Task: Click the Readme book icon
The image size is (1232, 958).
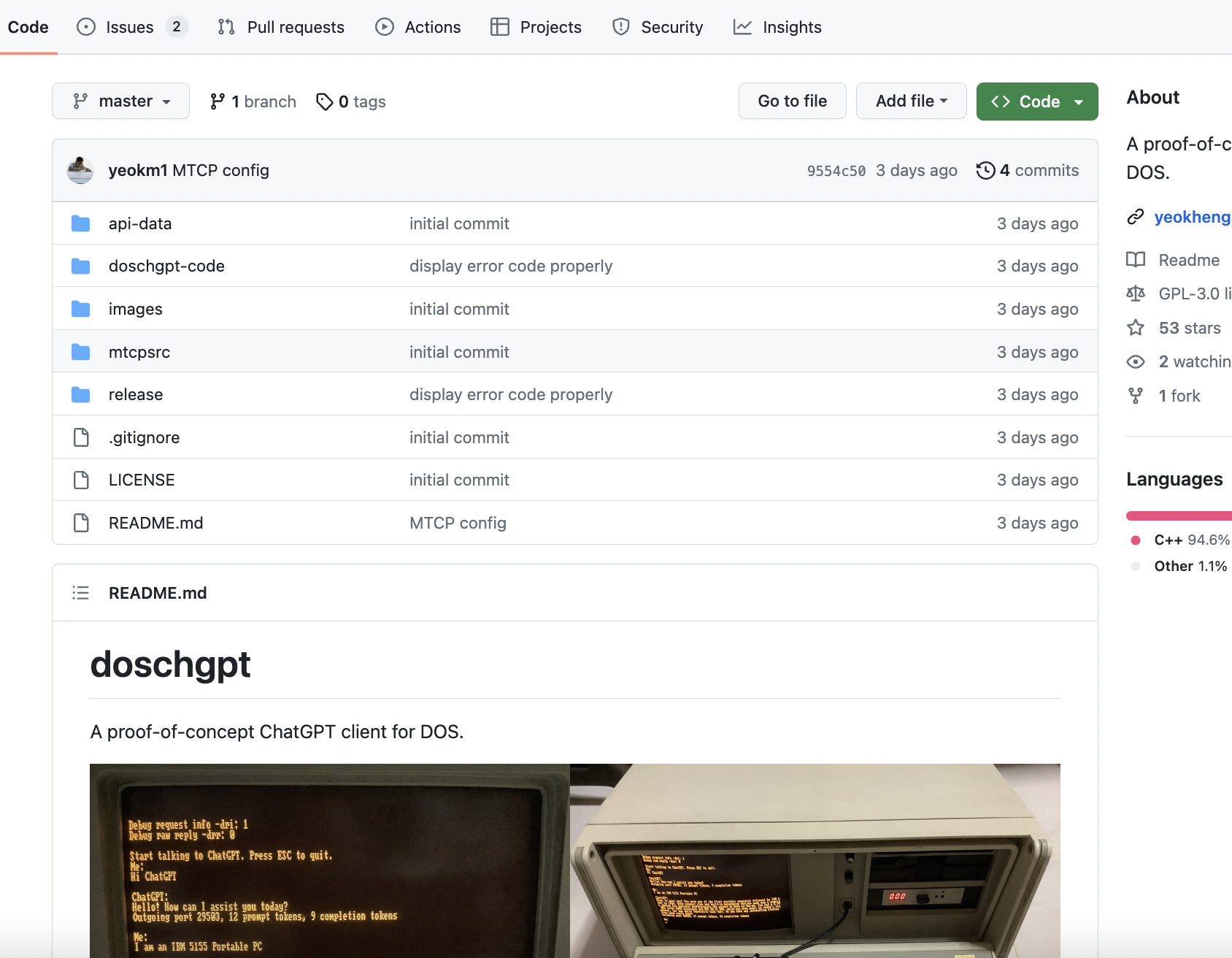Action: (x=1136, y=260)
